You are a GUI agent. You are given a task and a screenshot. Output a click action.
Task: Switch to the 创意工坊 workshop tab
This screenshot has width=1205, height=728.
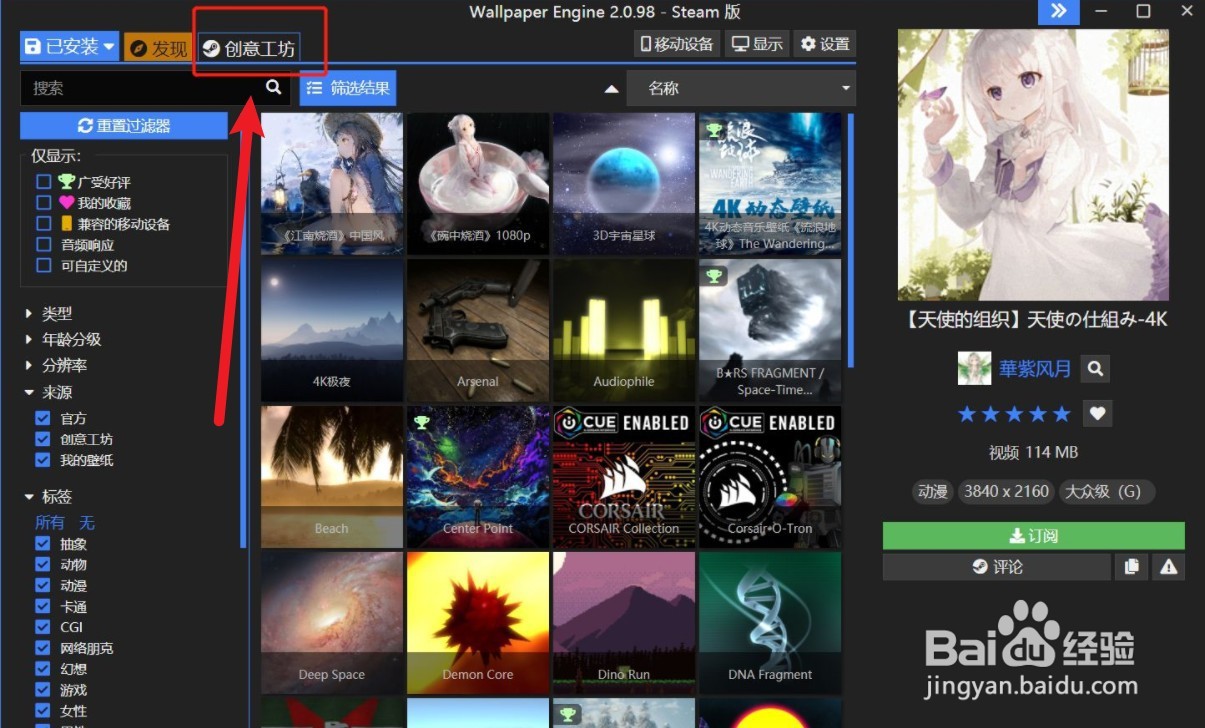pyautogui.click(x=248, y=48)
